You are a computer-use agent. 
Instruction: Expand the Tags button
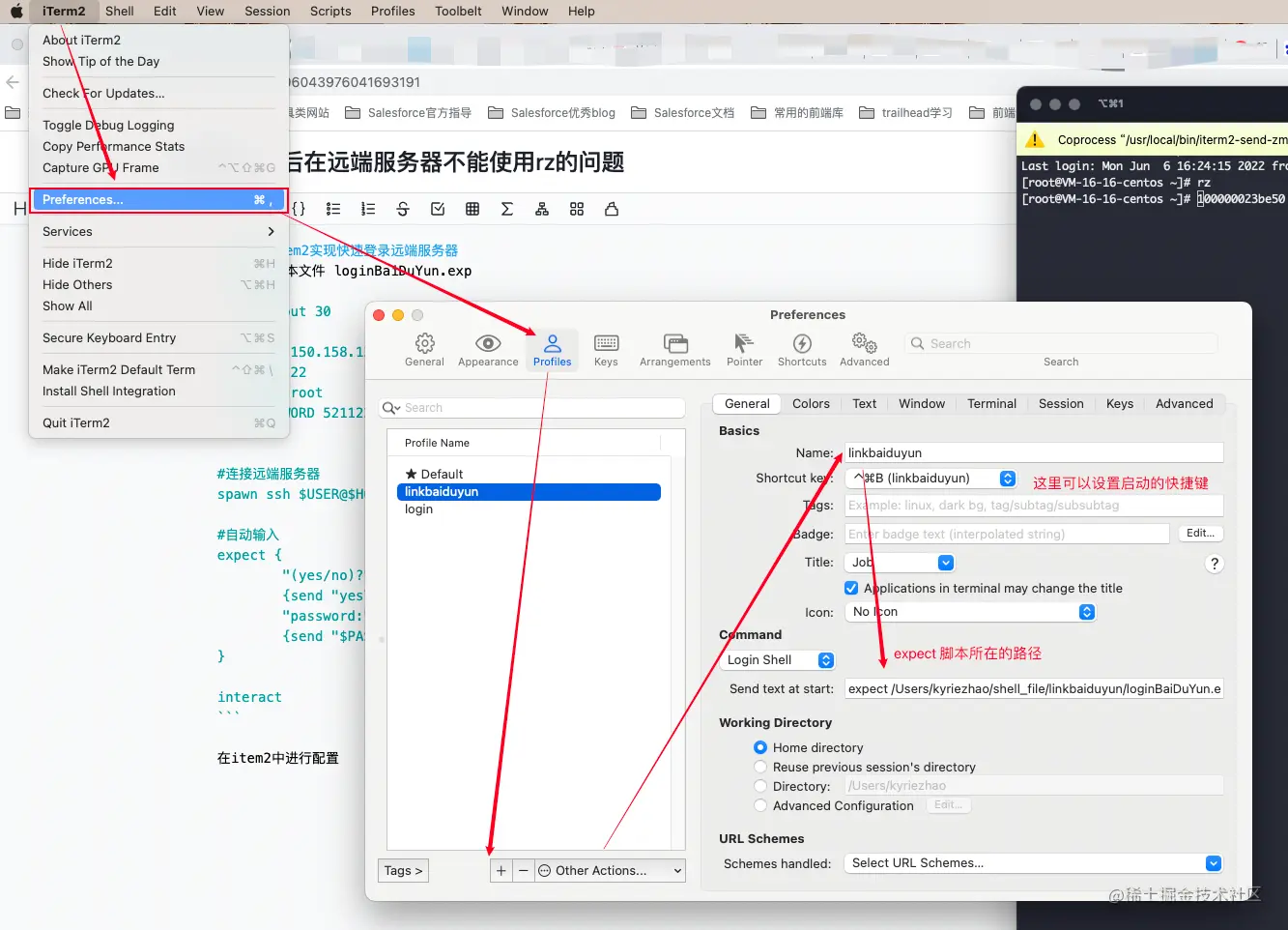coord(403,870)
